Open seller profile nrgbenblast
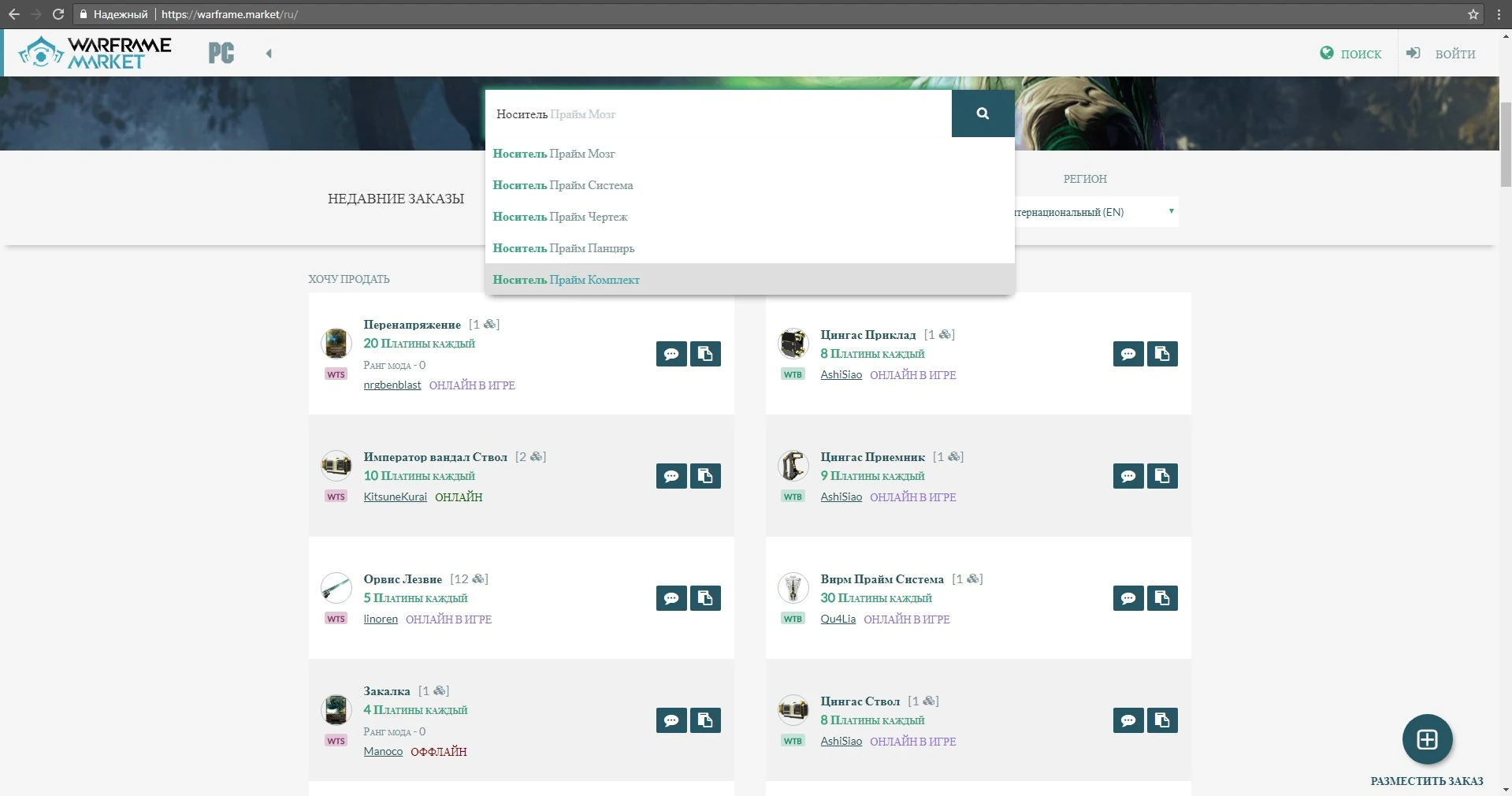Image resolution: width=1512 pixels, height=796 pixels. coord(392,385)
